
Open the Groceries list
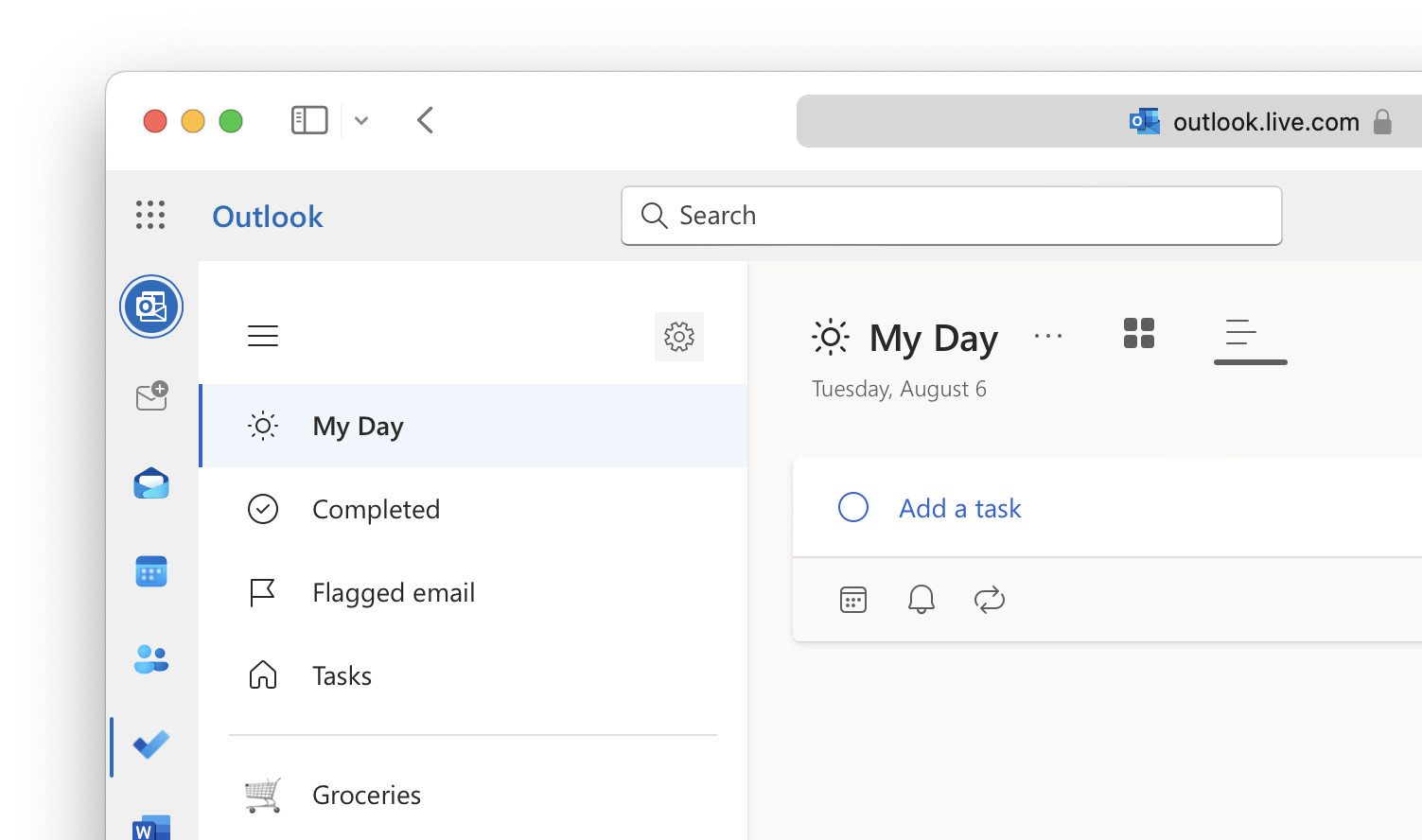[x=473, y=795]
